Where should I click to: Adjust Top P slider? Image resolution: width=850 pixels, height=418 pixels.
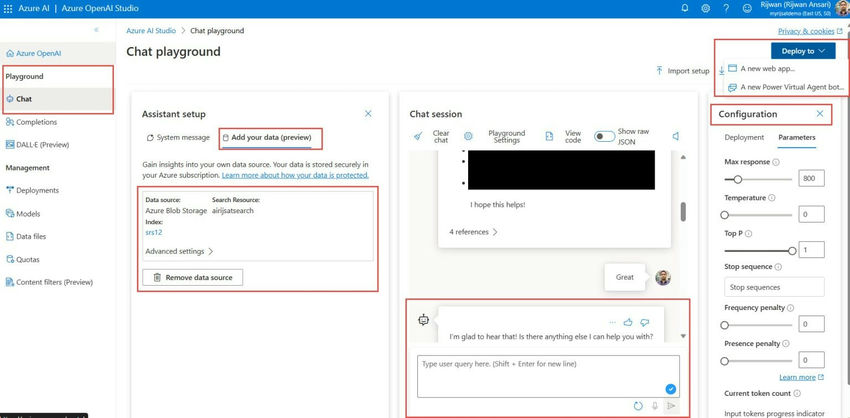click(x=759, y=250)
